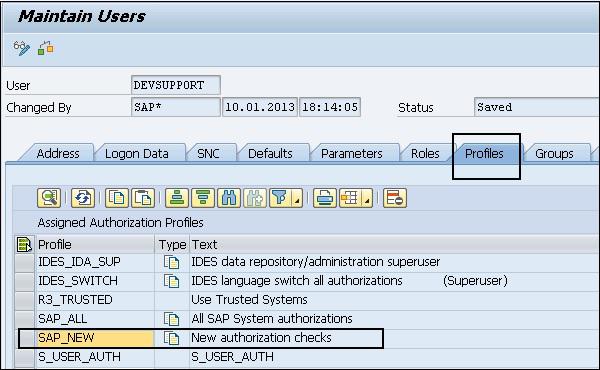Click the SAP_ALL profile cell
The width and height of the screenshot is (600, 370).
(95, 319)
